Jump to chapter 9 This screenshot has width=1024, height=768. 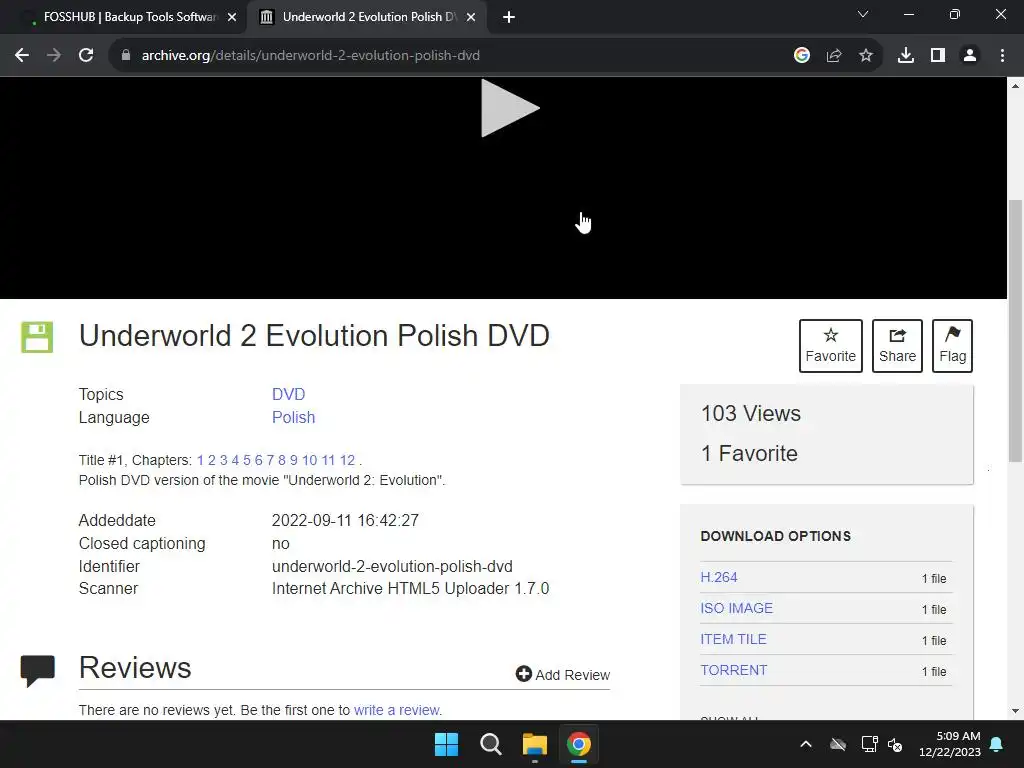[294, 460]
